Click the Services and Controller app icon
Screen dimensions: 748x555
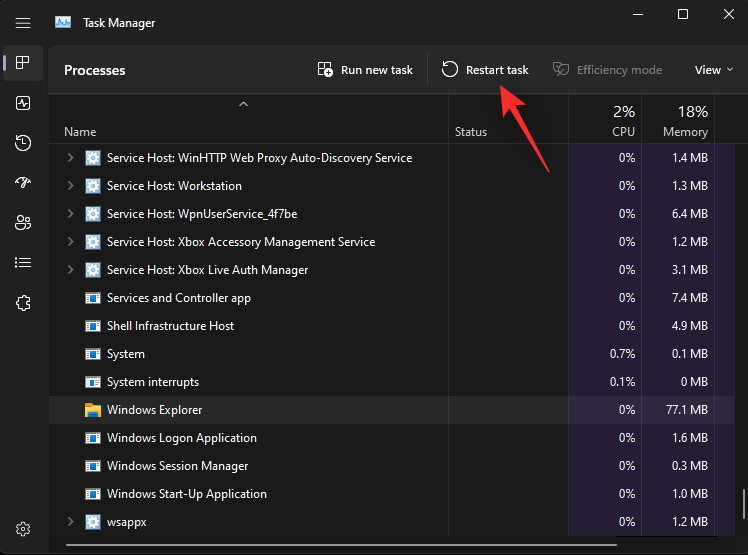click(93, 298)
